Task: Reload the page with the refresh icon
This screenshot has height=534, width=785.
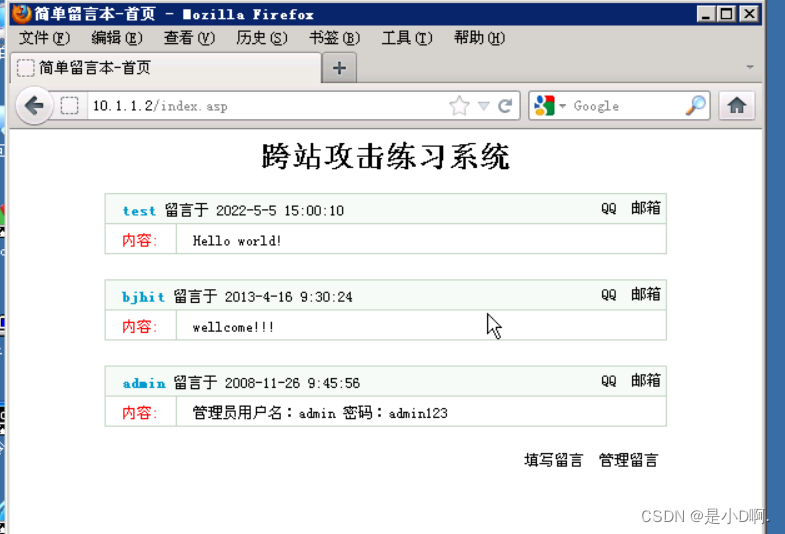Action: (505, 106)
